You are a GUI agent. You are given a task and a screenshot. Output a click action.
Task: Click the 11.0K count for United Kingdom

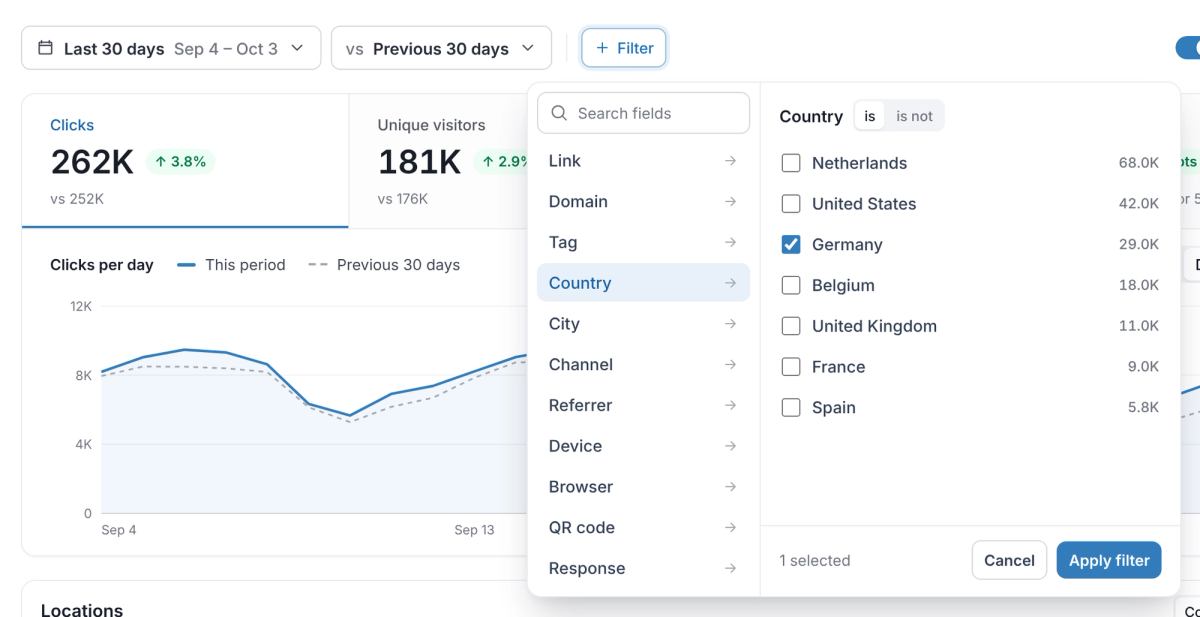1139,326
